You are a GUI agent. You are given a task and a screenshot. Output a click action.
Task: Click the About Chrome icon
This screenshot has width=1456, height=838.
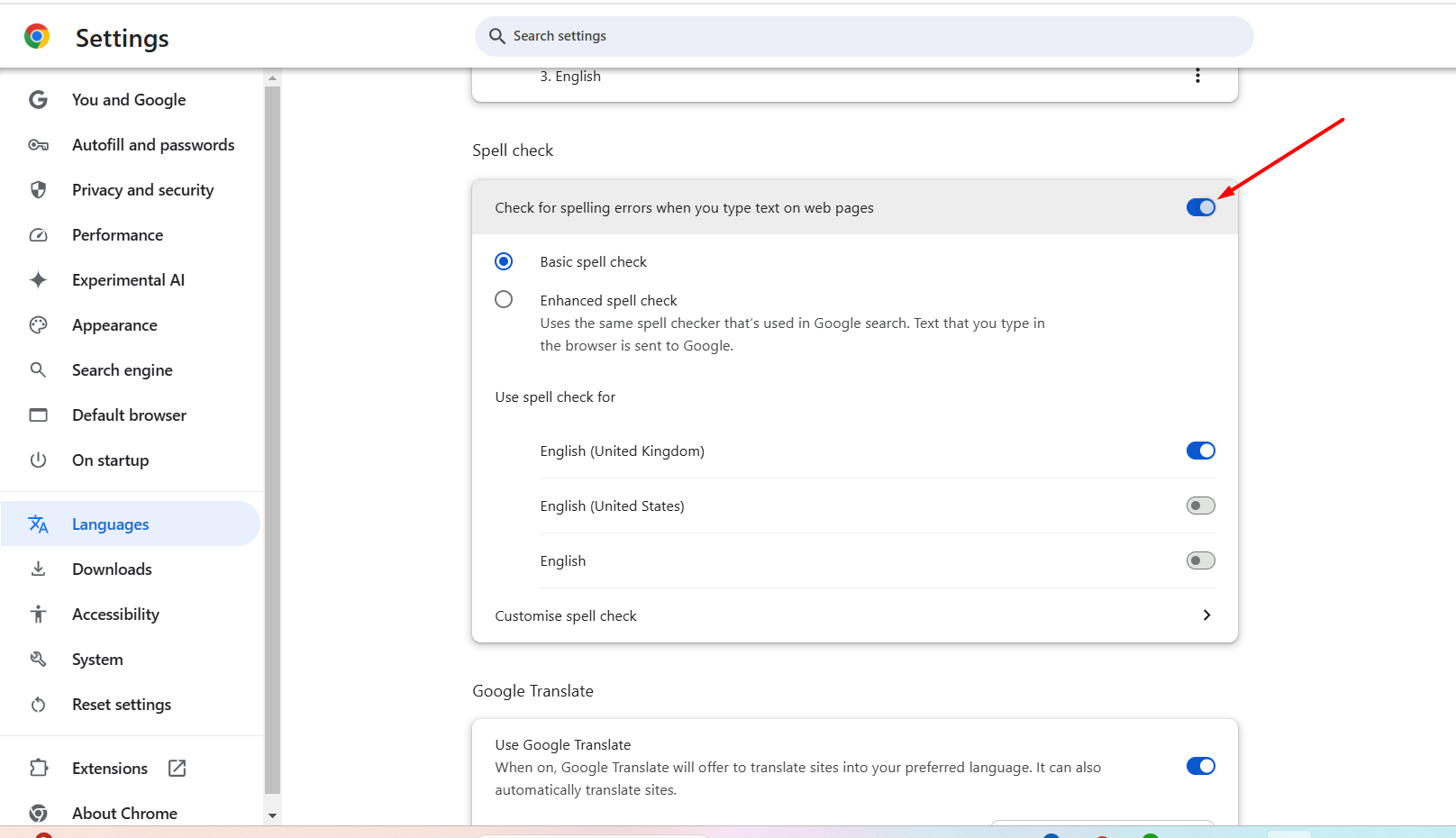click(38, 813)
